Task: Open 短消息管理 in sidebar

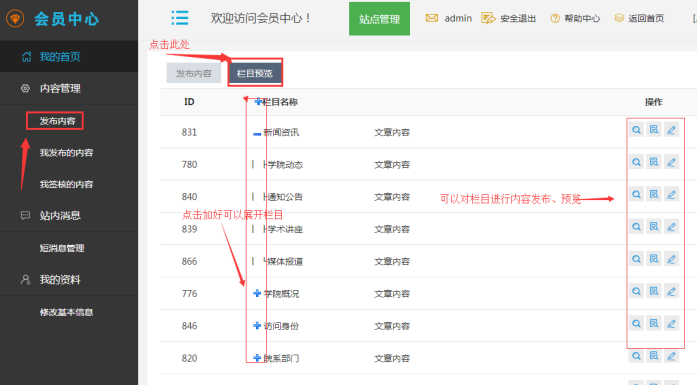Action: (x=62, y=248)
